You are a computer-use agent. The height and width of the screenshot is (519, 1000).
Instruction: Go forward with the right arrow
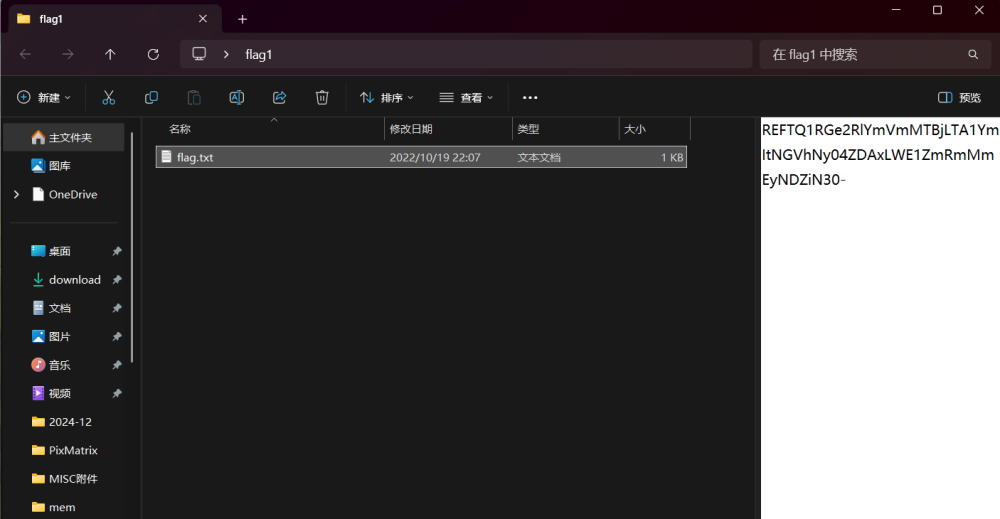pos(68,55)
